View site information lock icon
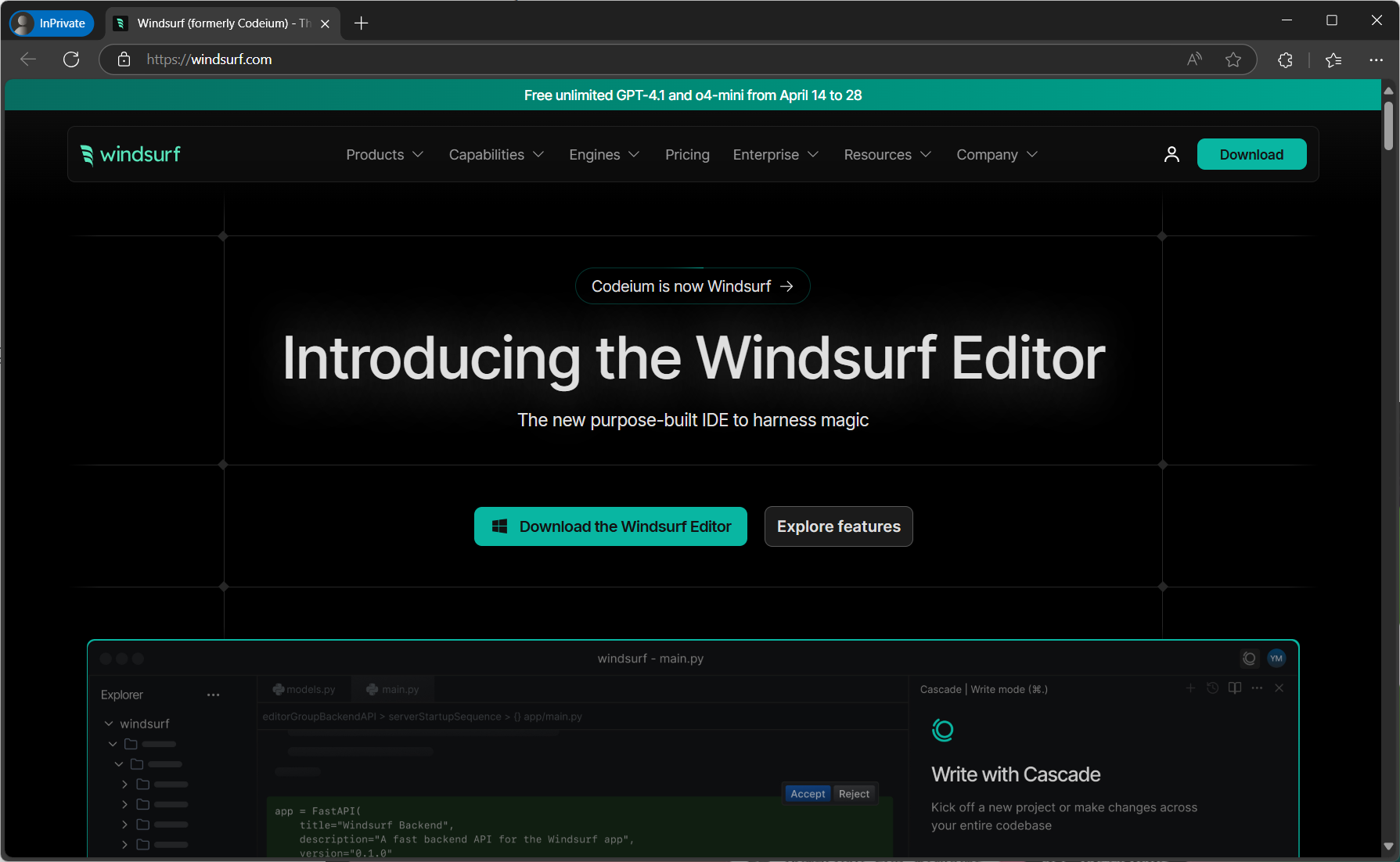The height and width of the screenshot is (862, 1400). coord(124,59)
